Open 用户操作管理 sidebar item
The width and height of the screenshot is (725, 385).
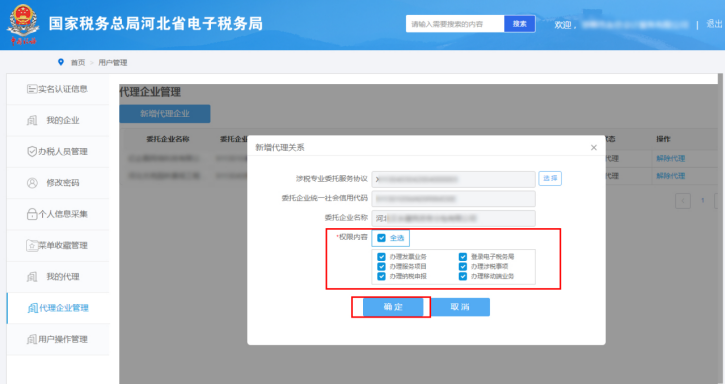coord(58,339)
